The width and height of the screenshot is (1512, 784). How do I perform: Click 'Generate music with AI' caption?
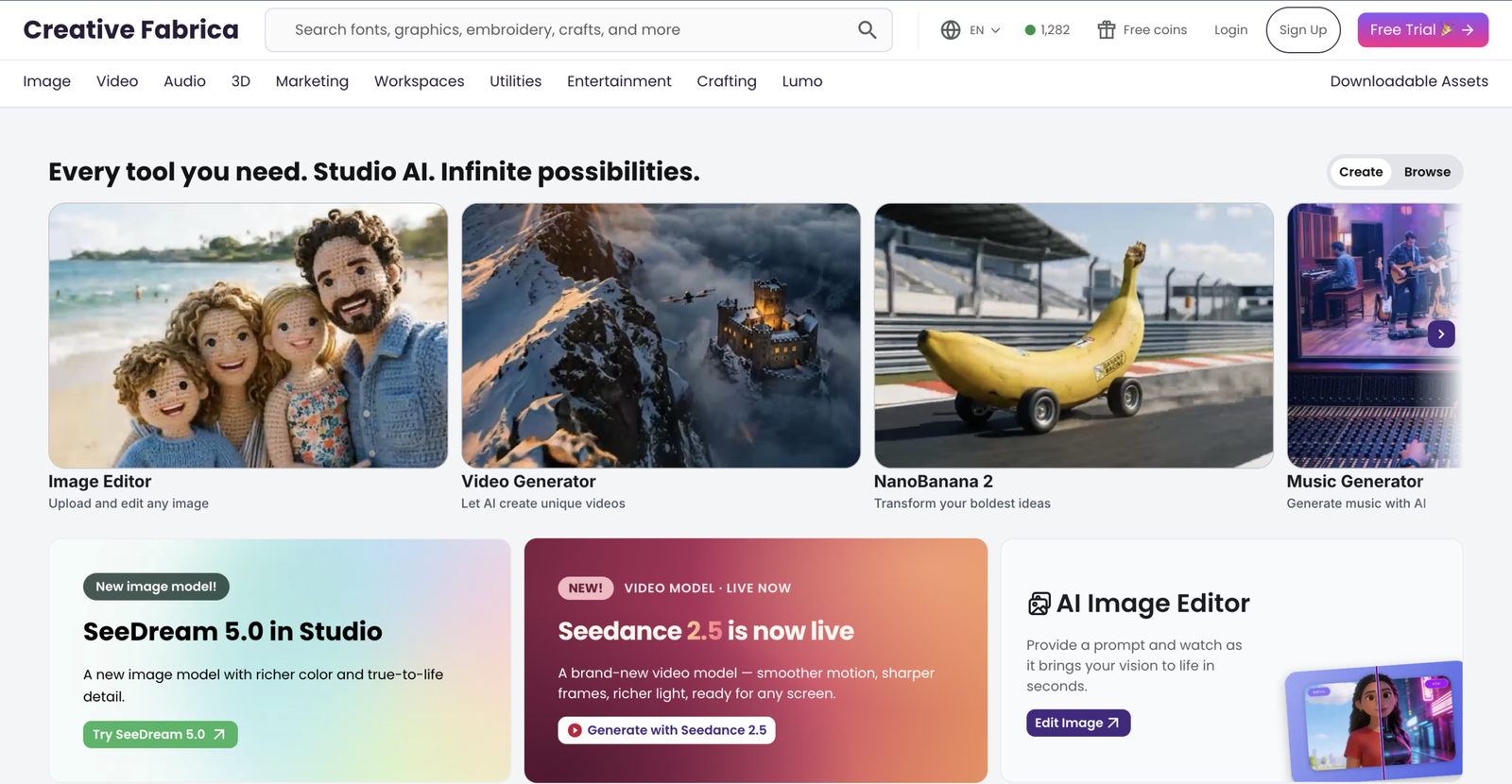tap(1356, 503)
